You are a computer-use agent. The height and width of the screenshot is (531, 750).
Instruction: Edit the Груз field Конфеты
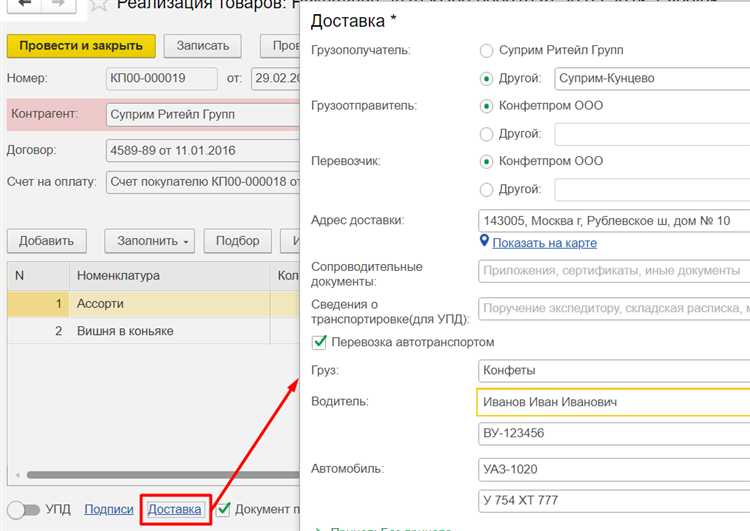[x=614, y=370]
